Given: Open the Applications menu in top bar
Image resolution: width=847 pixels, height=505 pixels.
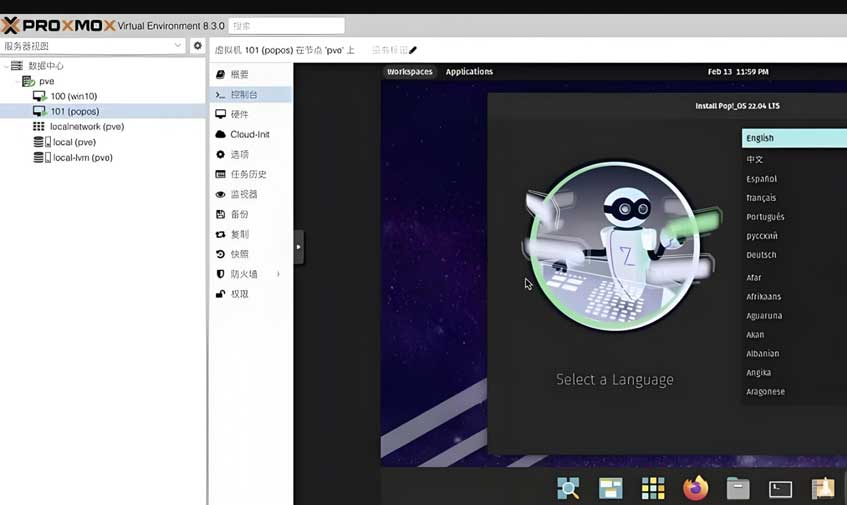Looking at the screenshot, I should click(469, 72).
